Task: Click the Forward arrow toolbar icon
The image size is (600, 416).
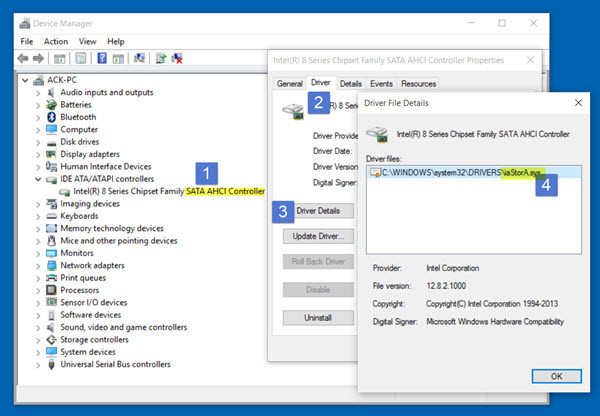Action: click(38, 59)
